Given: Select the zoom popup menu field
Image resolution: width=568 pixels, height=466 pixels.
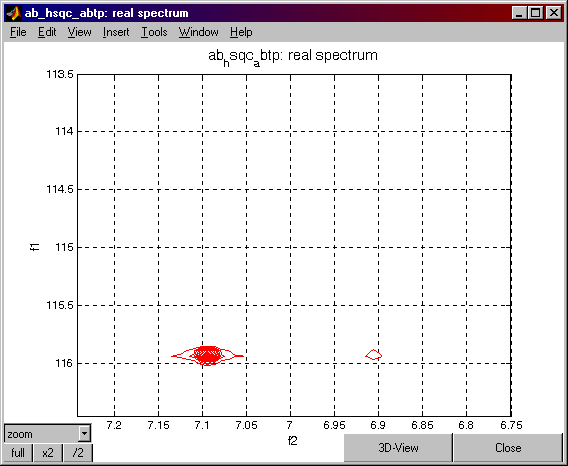Looking at the screenshot, I should (47, 433).
